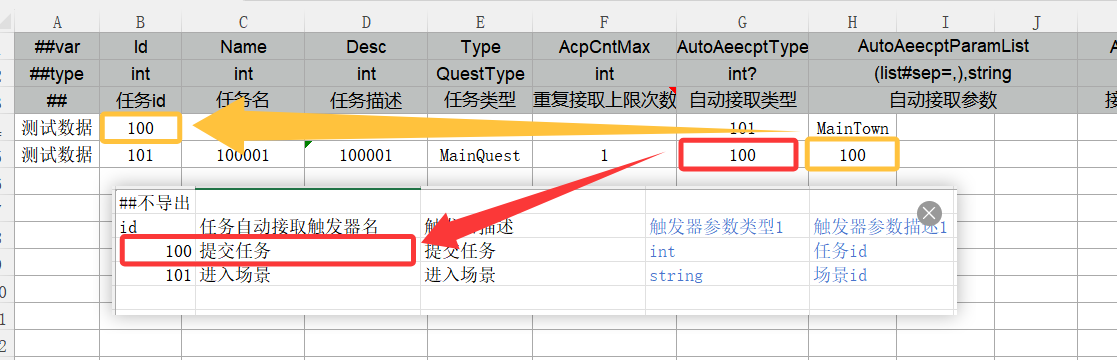
Task: Click the ##type cell
Action: click(56, 73)
